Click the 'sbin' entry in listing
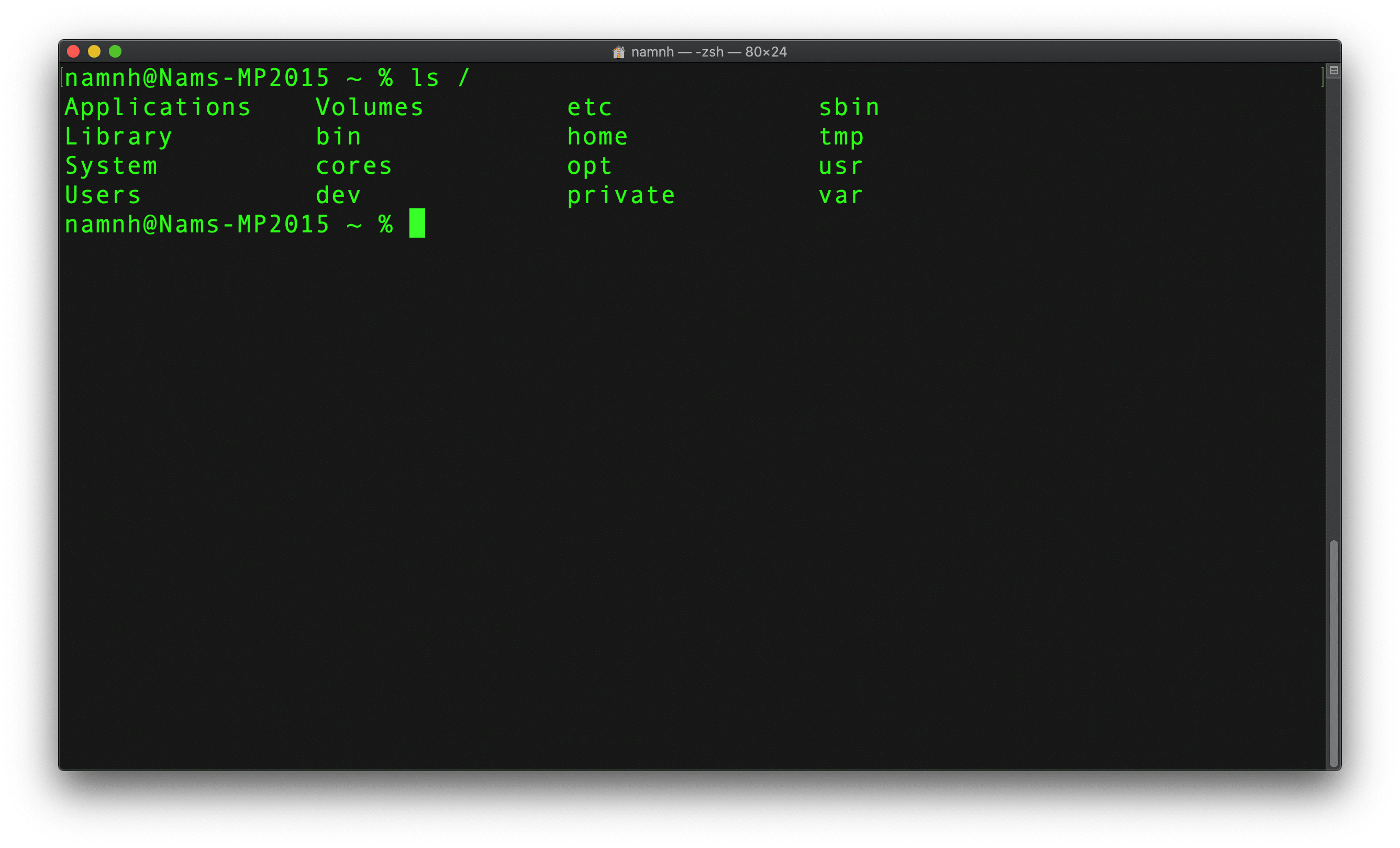 (x=849, y=108)
